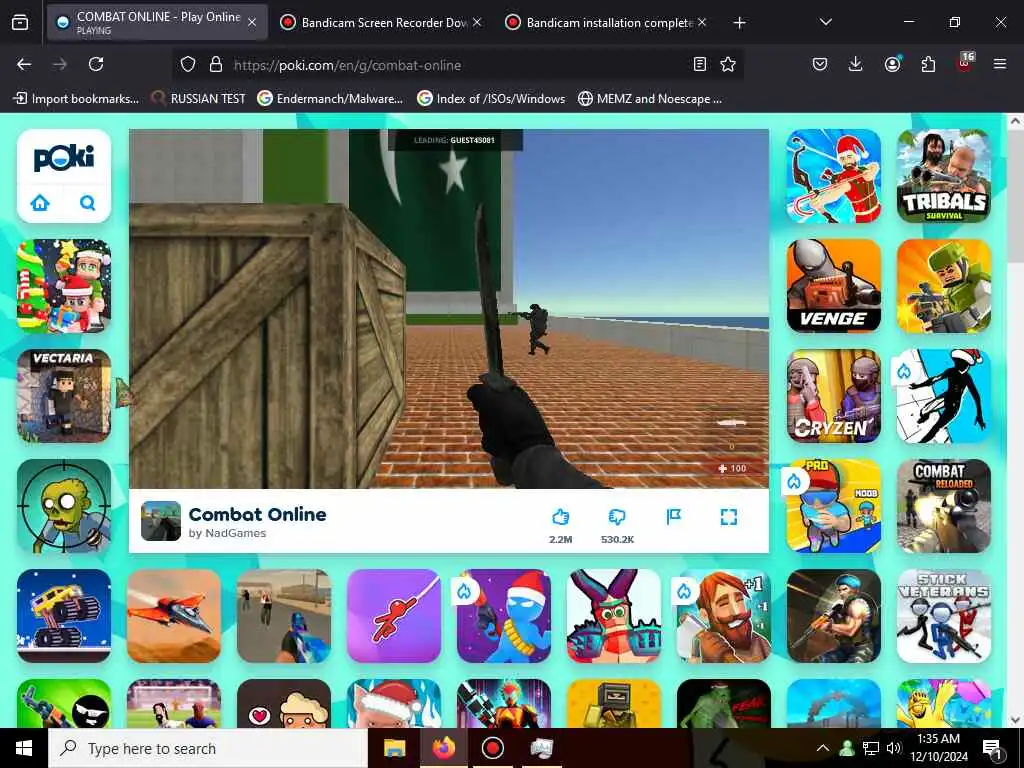Open Index of /ISOs/Windows bookmark
Image resolution: width=1024 pixels, height=768 pixels.
[x=491, y=99]
